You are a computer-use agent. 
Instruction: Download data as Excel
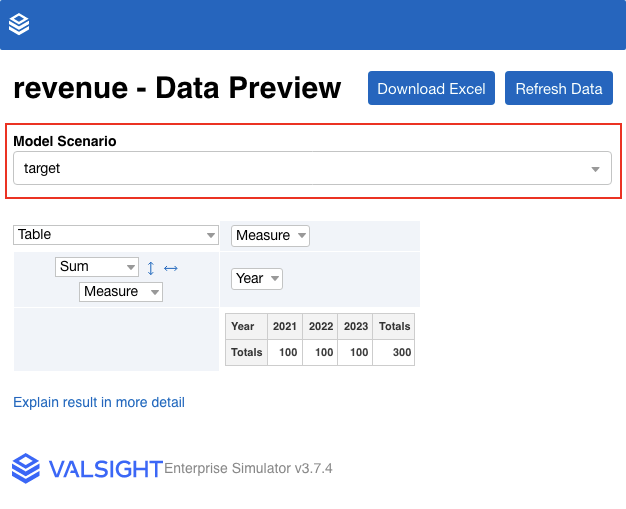click(431, 88)
